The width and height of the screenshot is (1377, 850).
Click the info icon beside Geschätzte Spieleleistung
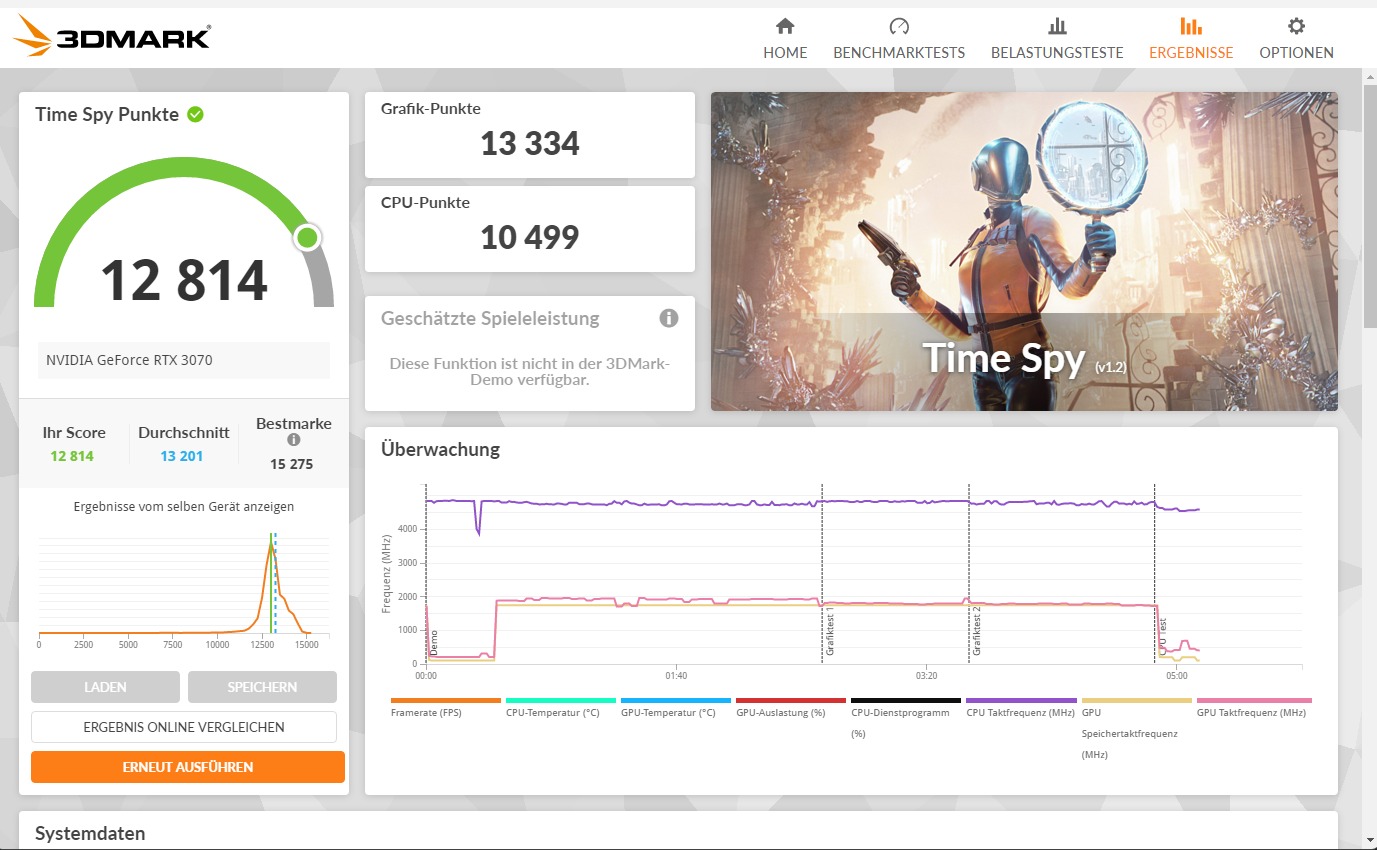[669, 318]
